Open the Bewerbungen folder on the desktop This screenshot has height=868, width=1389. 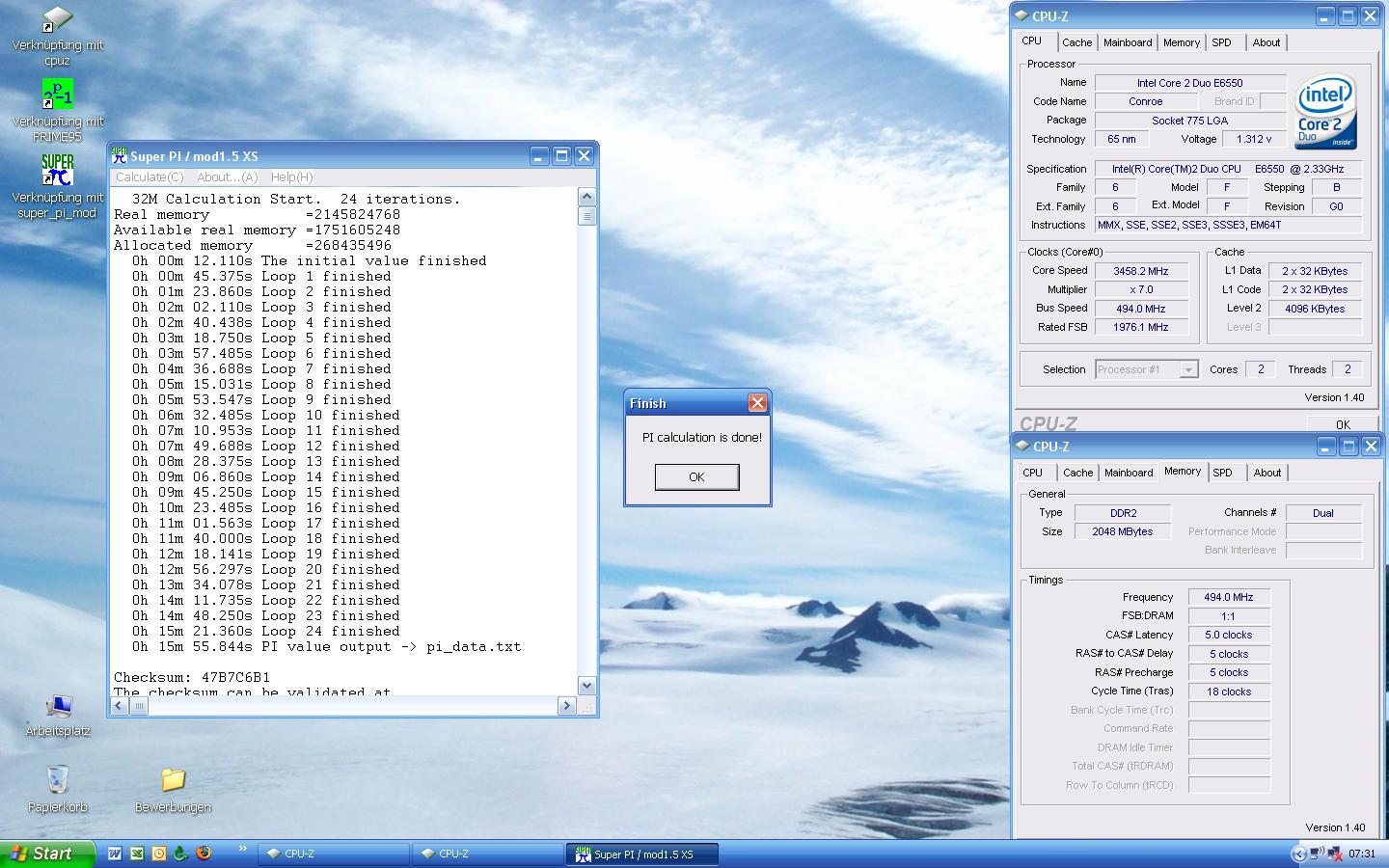(174, 780)
